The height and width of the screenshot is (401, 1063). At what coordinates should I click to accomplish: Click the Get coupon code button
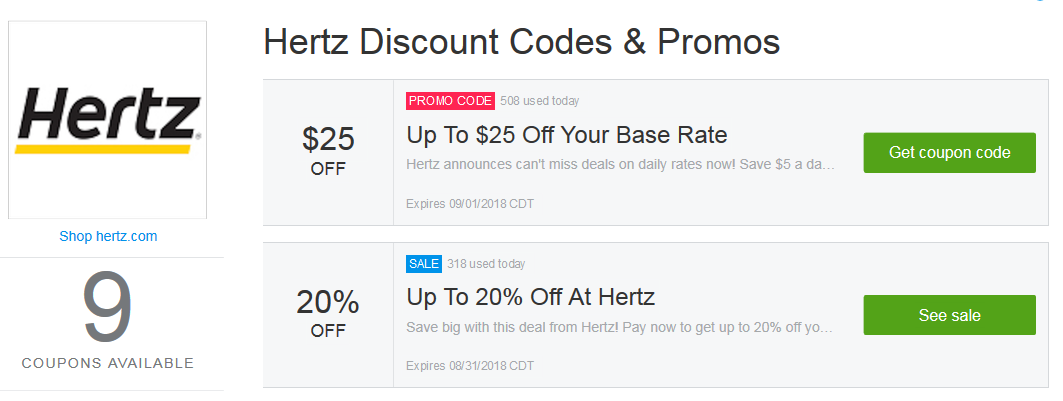[949, 152]
